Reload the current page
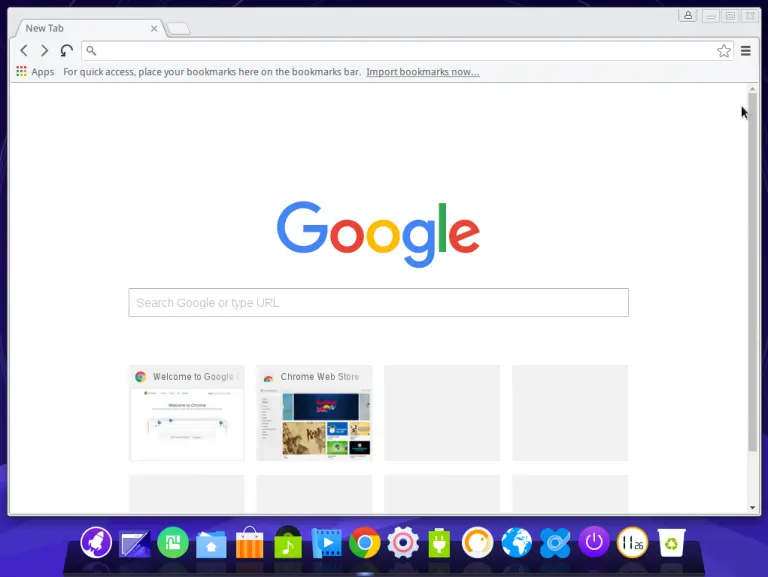This screenshot has height=577, width=768. [66, 51]
